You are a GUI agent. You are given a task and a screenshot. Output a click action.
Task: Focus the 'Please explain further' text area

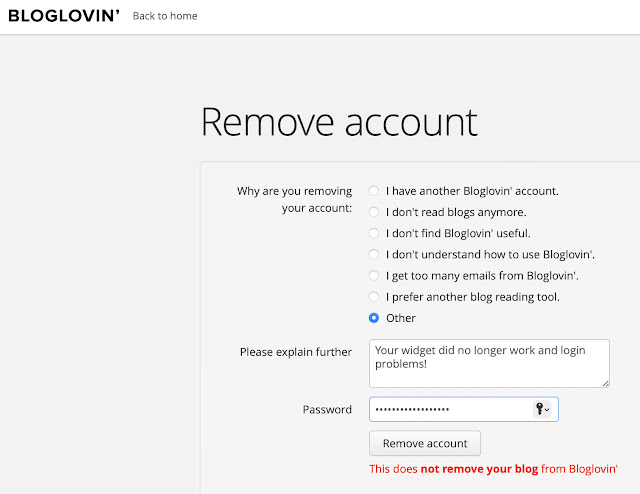(x=489, y=363)
